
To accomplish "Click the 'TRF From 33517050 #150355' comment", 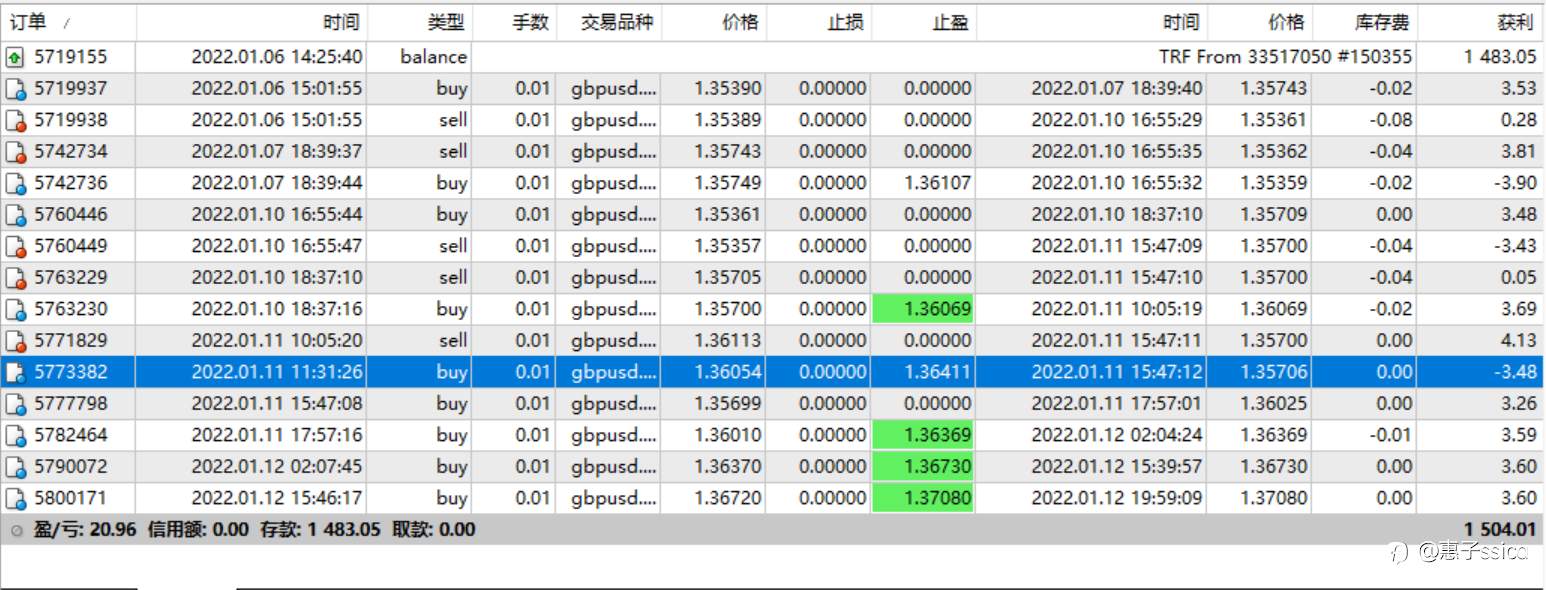I will click(1286, 57).
